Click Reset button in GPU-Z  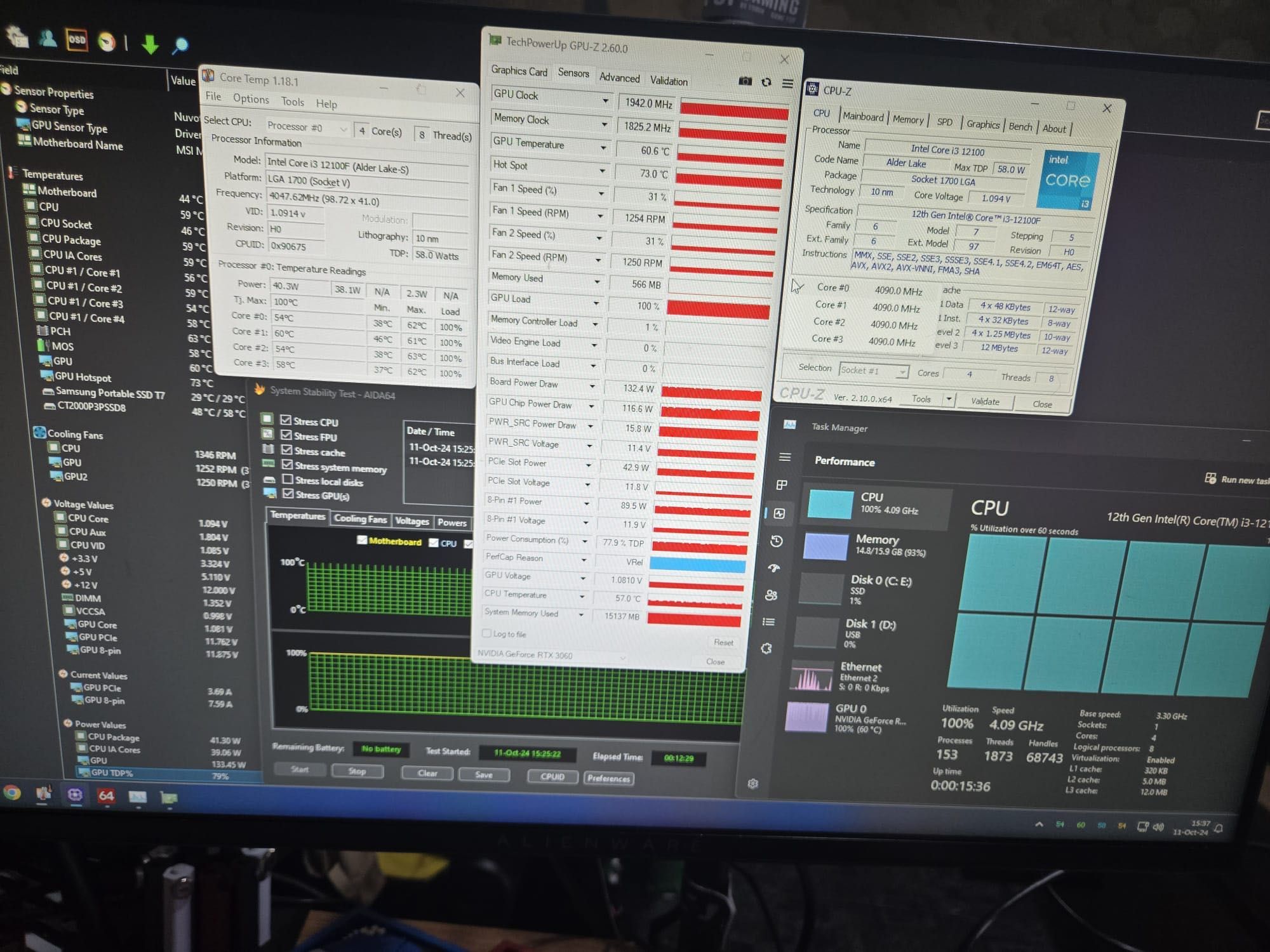(723, 642)
